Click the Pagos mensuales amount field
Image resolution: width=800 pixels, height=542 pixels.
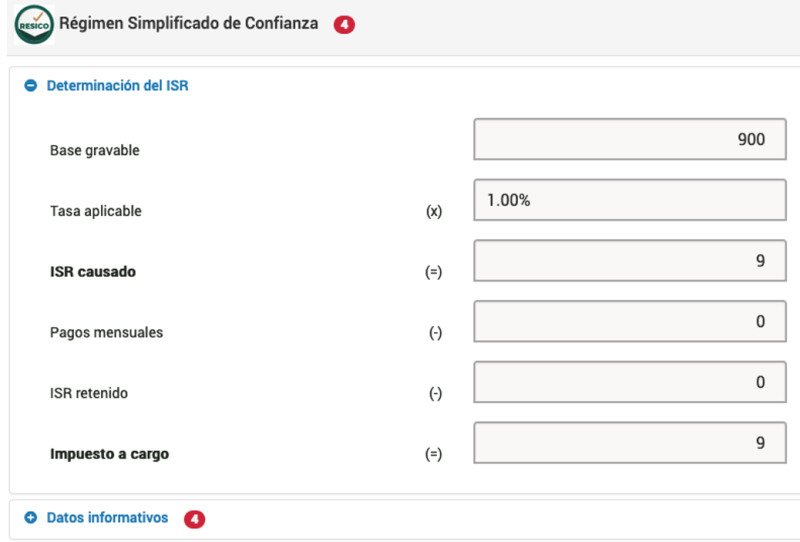630,322
